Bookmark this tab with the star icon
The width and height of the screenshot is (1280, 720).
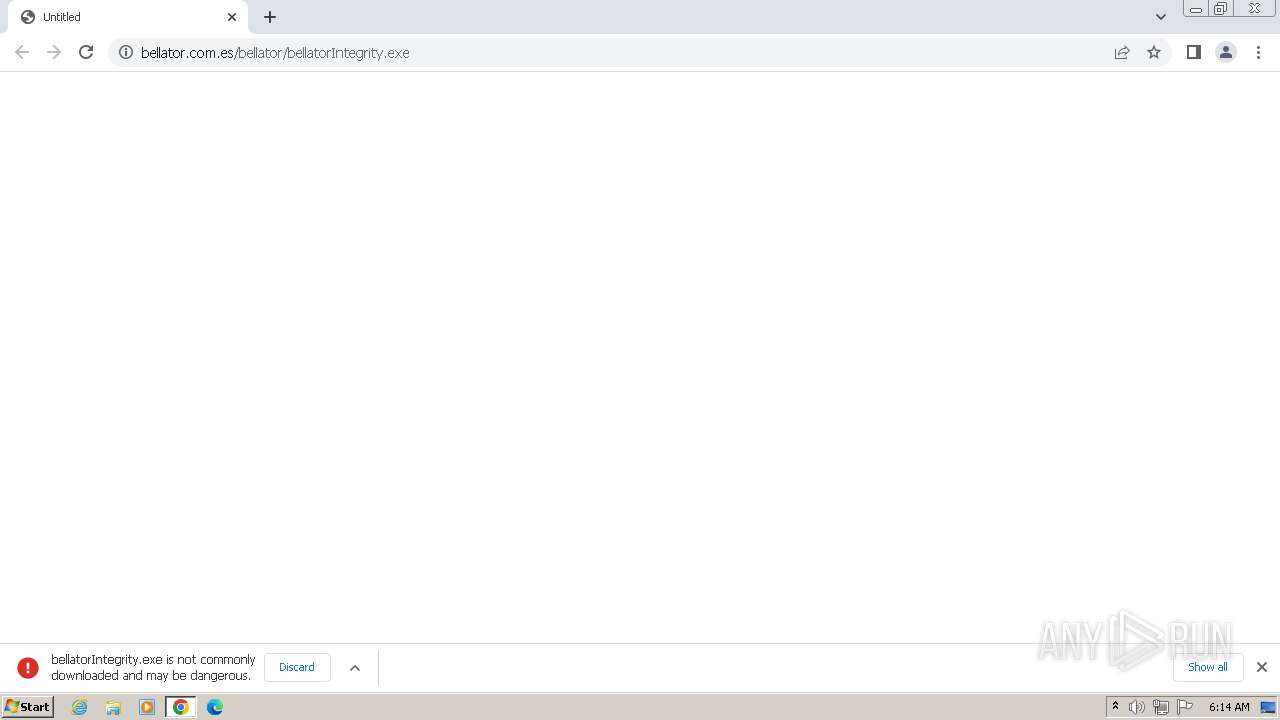pos(1154,52)
